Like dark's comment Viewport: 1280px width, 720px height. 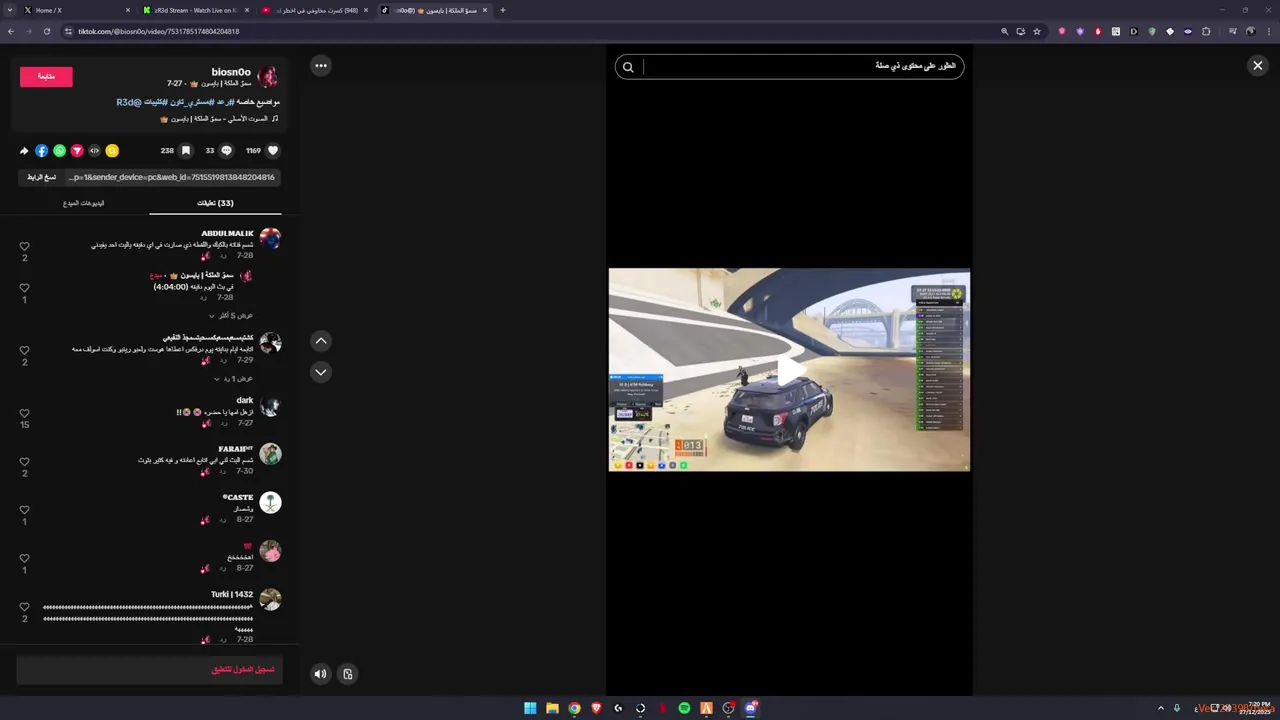click(25, 413)
